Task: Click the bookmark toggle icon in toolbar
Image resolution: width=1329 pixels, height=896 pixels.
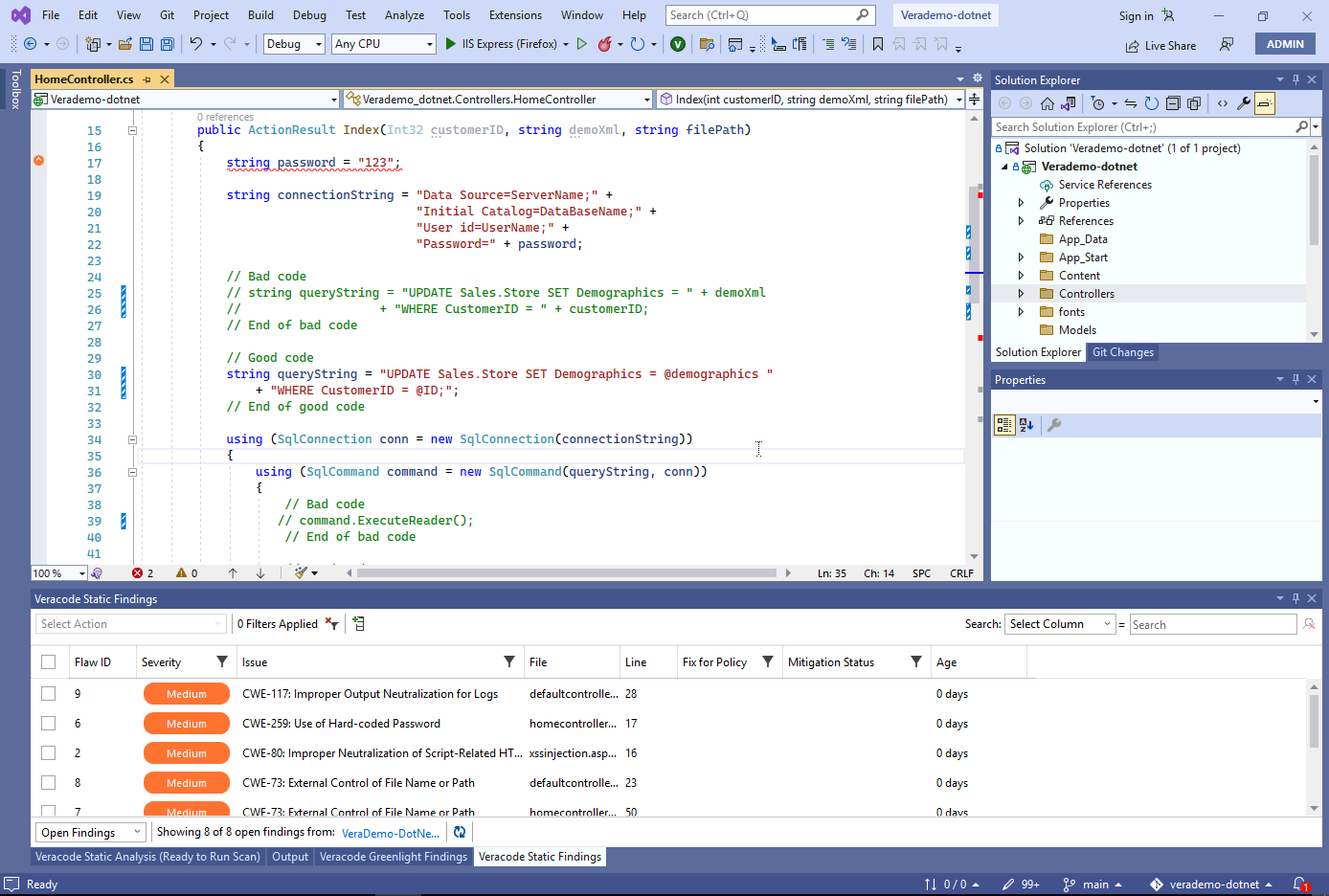Action: (x=877, y=44)
